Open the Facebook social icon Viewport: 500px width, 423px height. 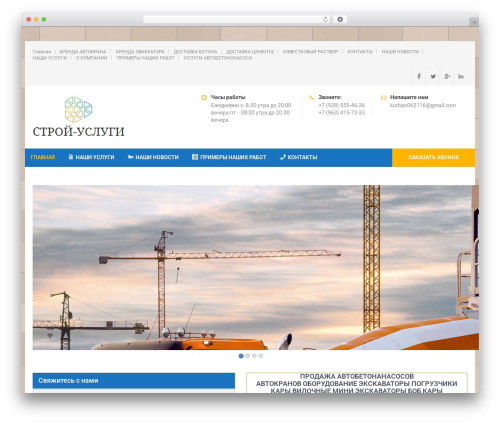coord(419,76)
